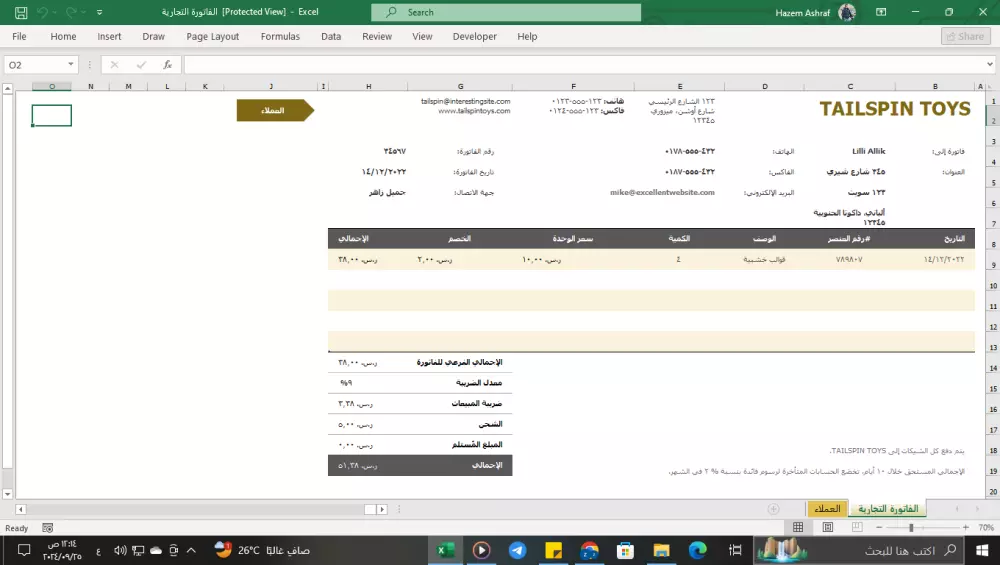Click the Name Box showing O2
Image resolution: width=1000 pixels, height=565 pixels.
(x=34, y=64)
